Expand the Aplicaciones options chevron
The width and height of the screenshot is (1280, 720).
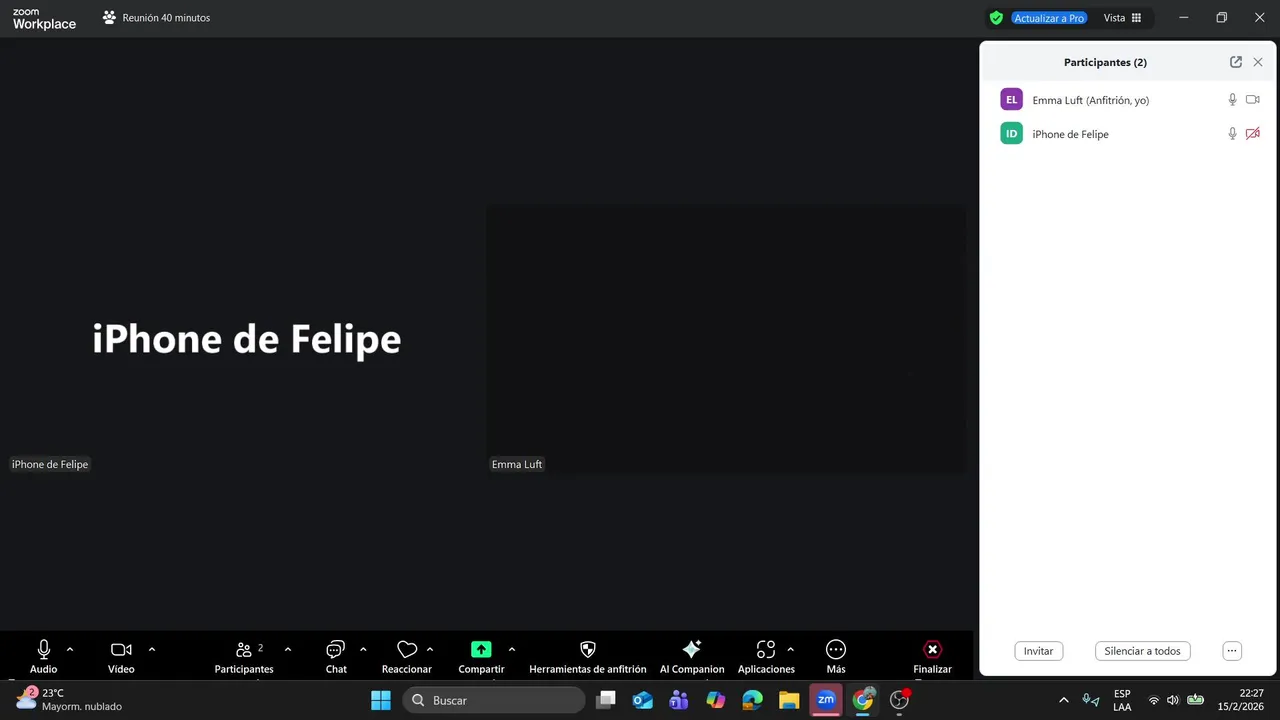point(790,650)
